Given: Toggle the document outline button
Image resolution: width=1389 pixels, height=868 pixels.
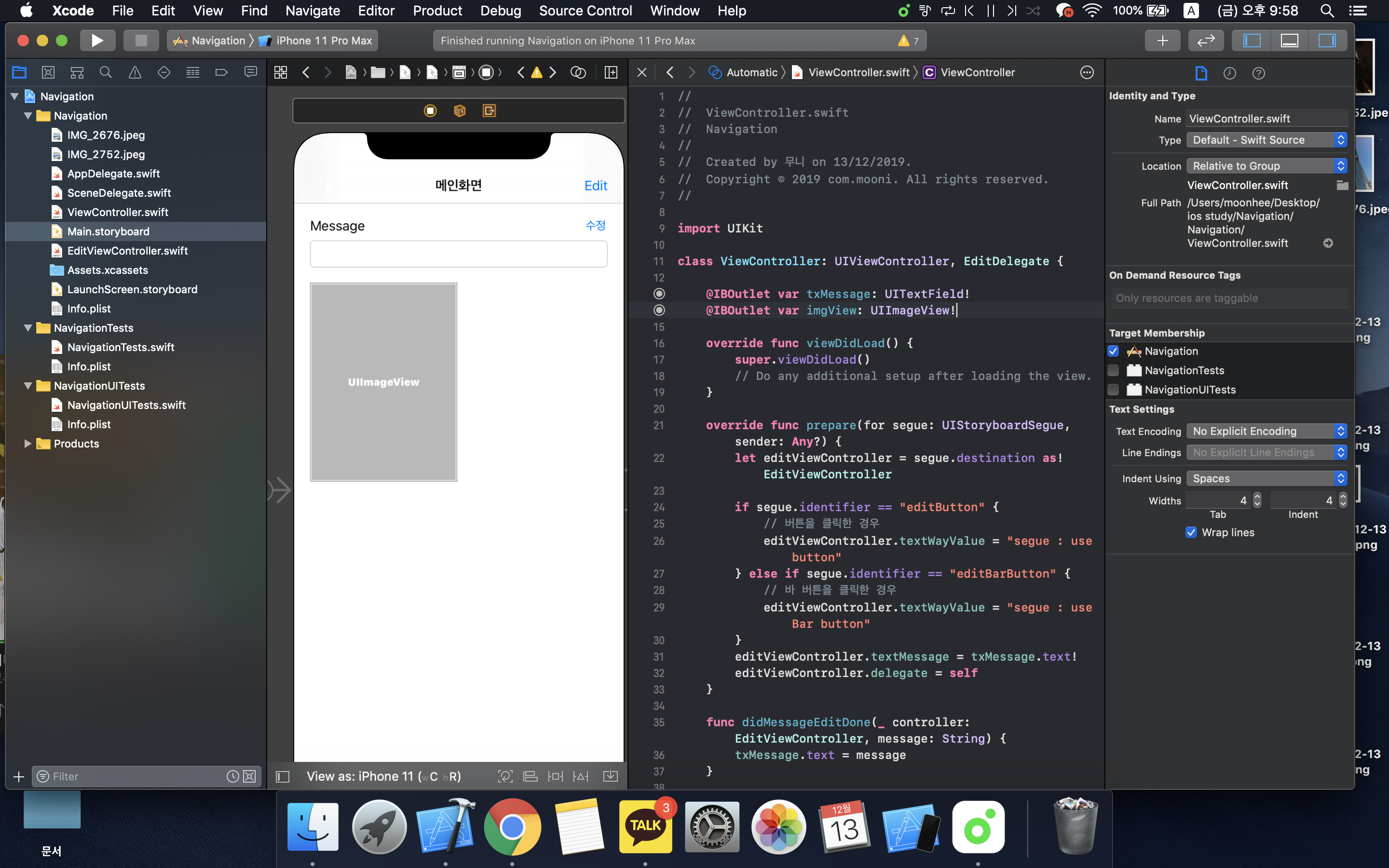Looking at the screenshot, I should coord(283,776).
